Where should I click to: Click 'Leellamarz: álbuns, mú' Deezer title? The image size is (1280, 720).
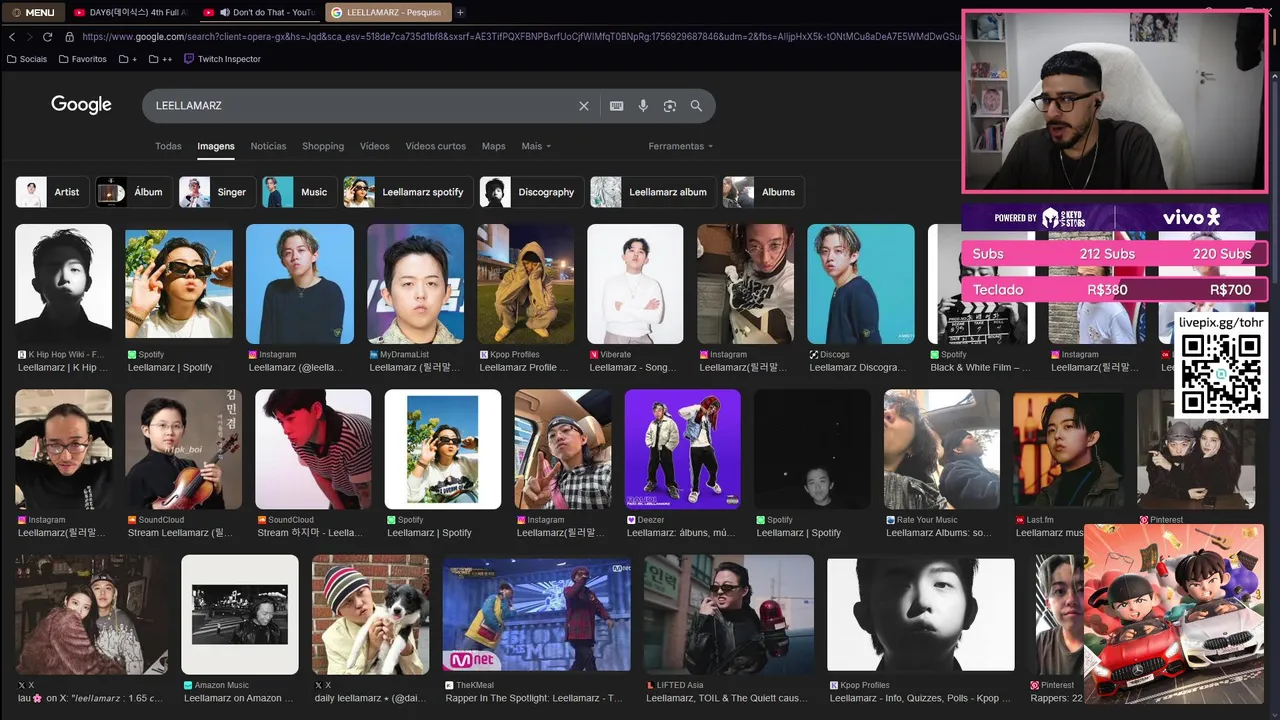(681, 533)
